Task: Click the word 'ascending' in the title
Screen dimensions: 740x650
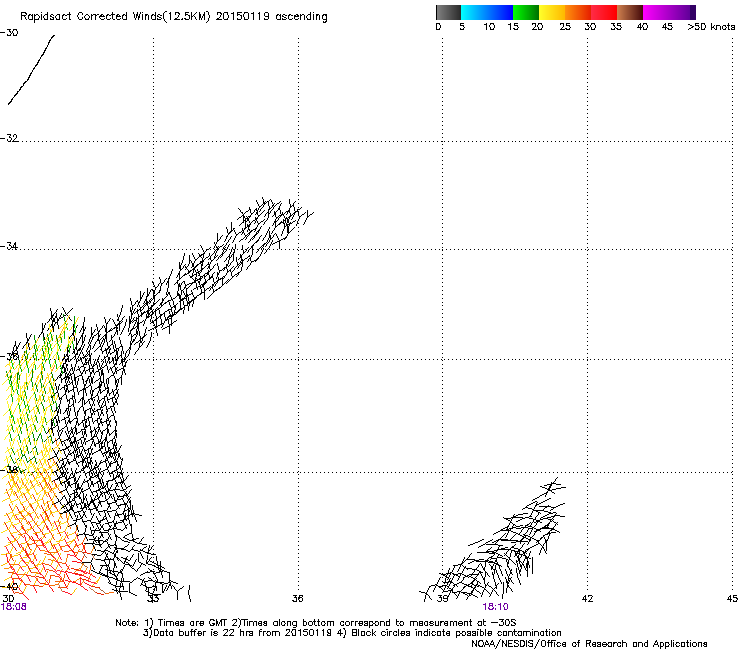Action: click(301, 17)
